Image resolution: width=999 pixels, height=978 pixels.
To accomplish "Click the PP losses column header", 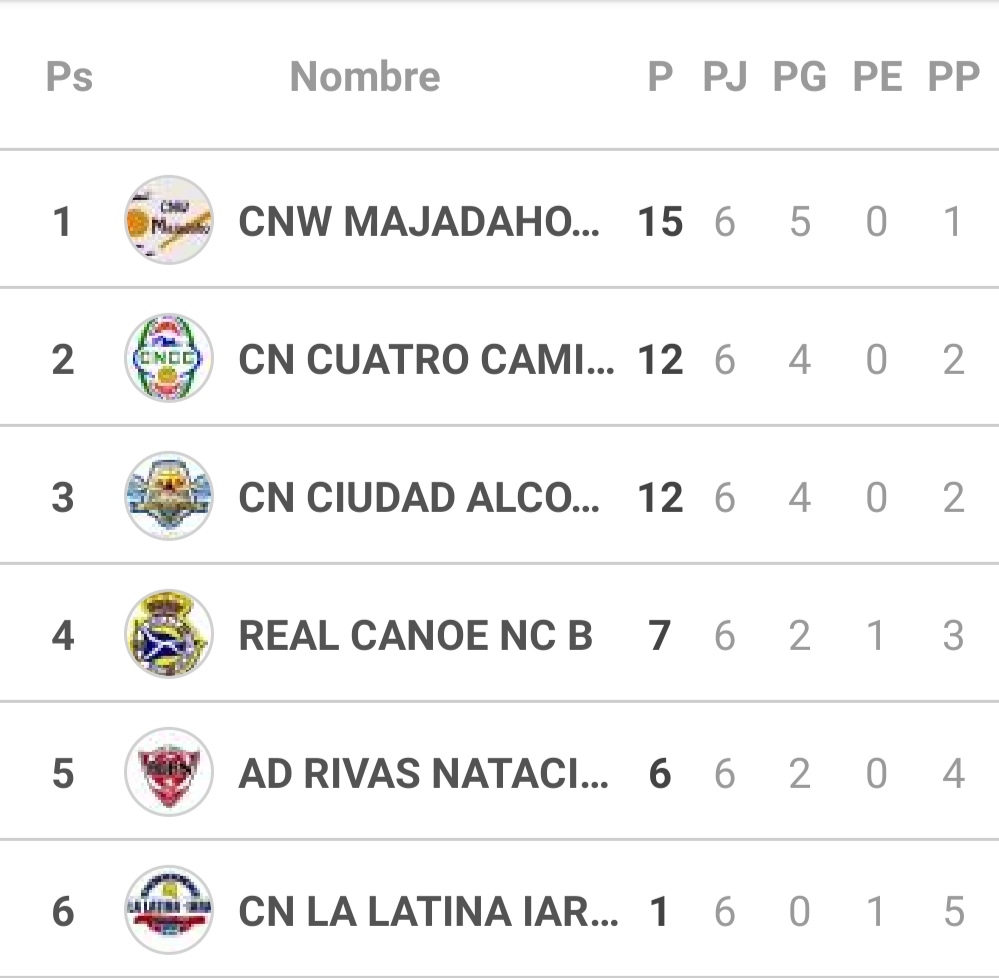I will (953, 76).
